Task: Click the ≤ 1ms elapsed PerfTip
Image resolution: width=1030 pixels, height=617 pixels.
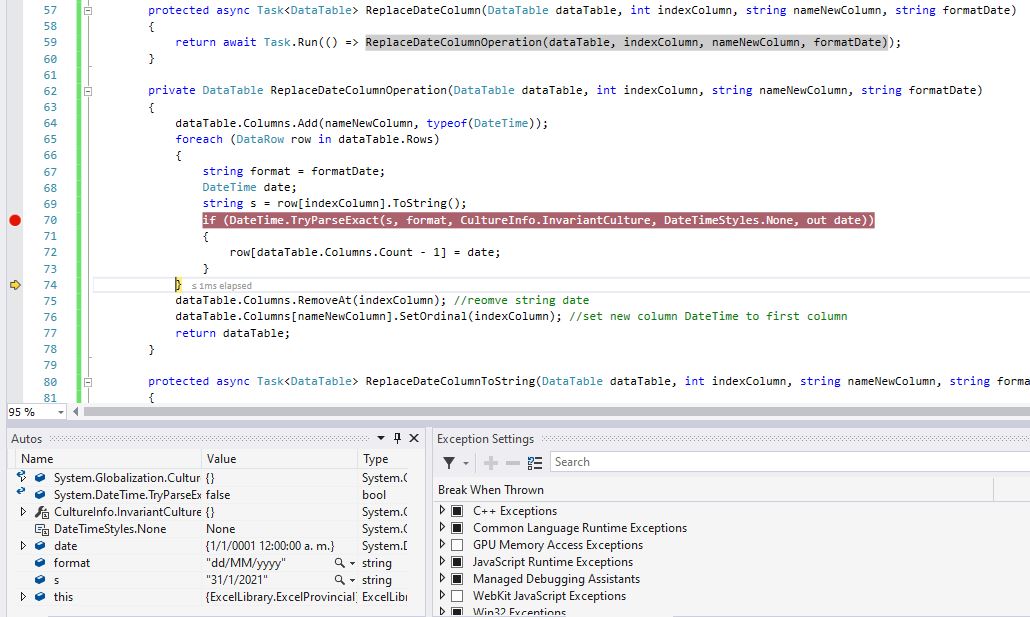Action: click(x=221, y=286)
